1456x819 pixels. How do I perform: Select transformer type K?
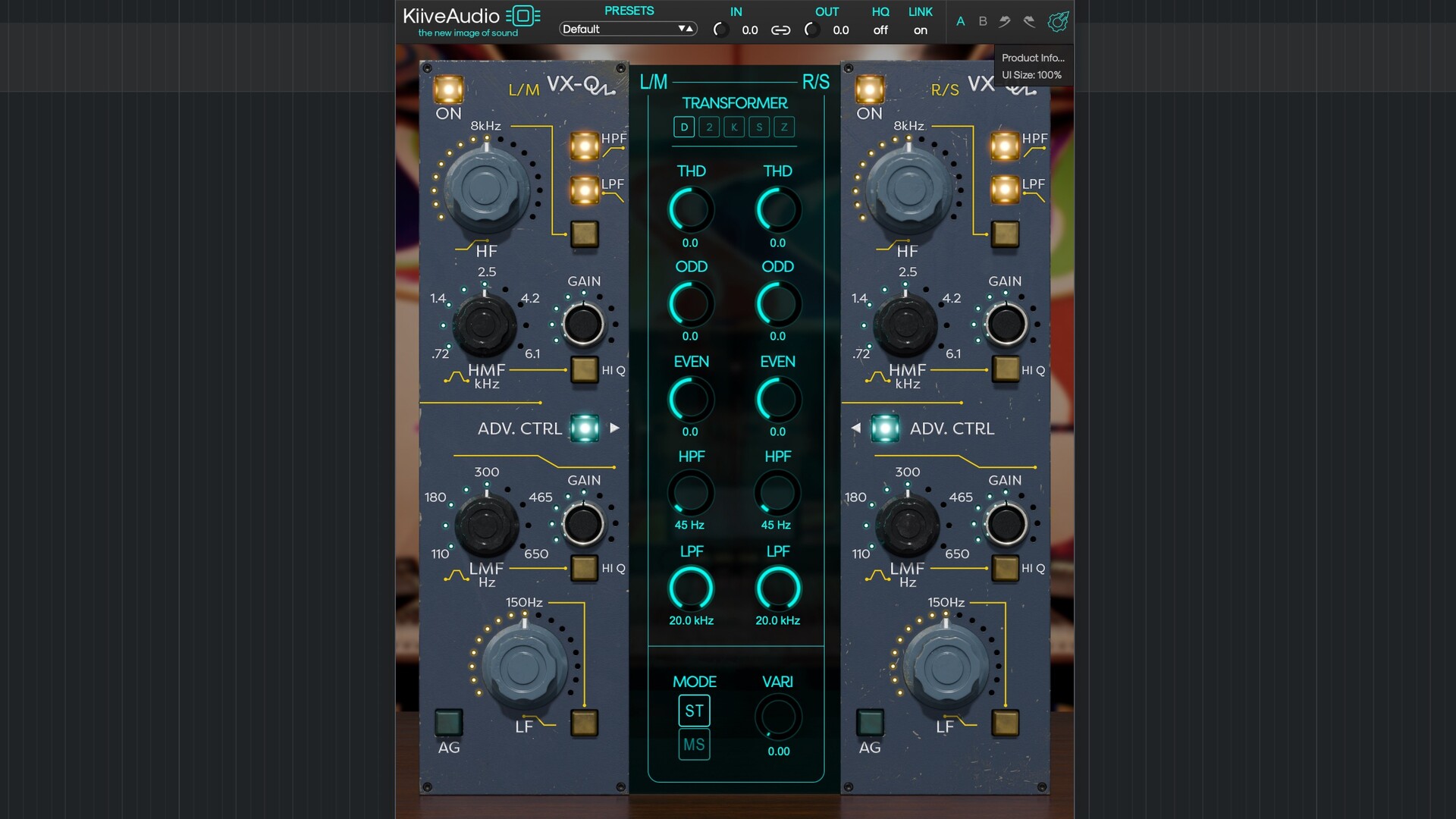[734, 127]
